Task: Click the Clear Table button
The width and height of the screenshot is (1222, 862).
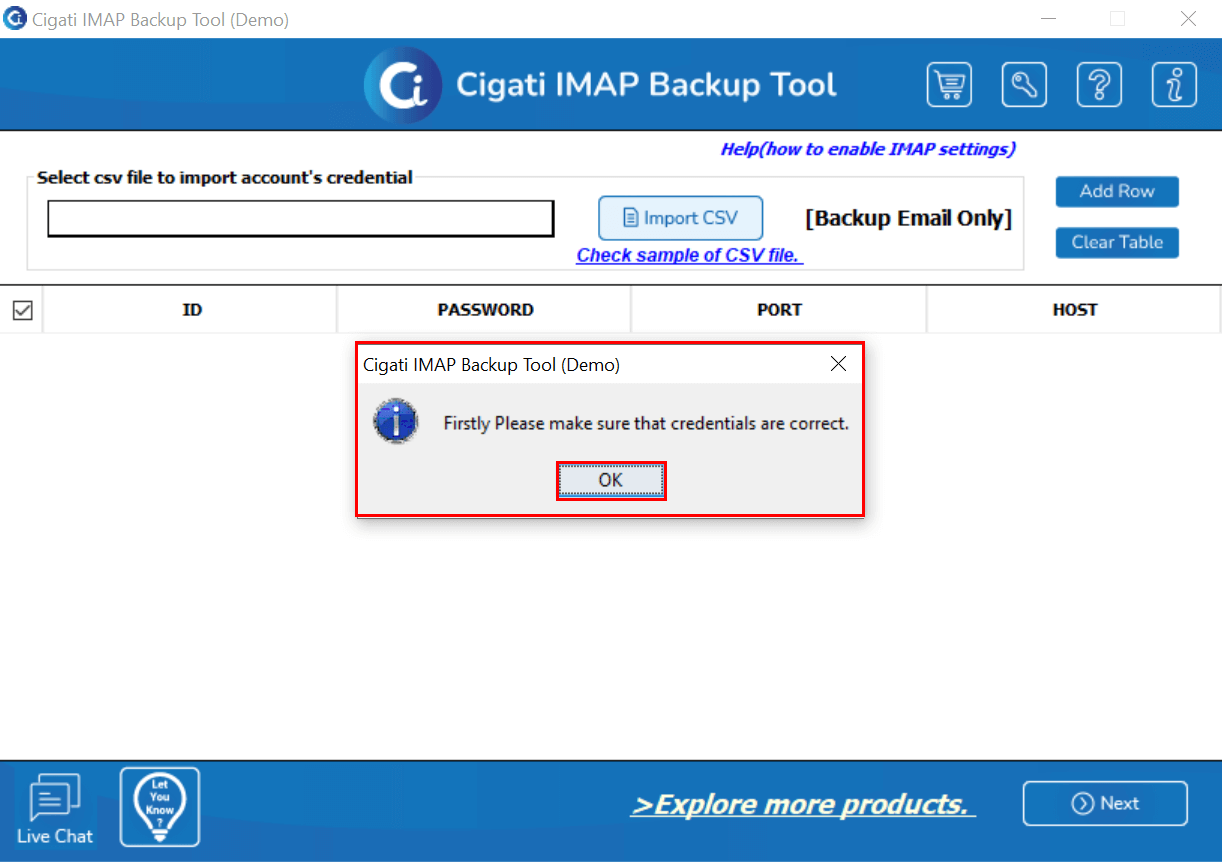Action: click(x=1117, y=242)
